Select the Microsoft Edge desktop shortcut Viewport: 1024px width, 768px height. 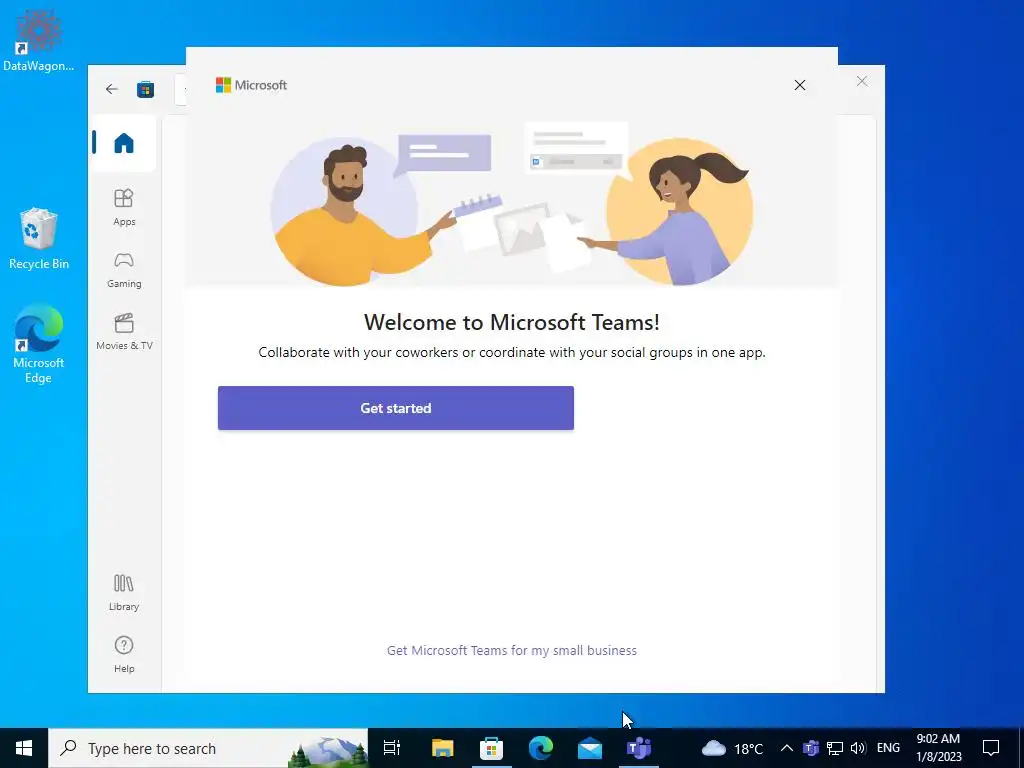pyautogui.click(x=39, y=344)
